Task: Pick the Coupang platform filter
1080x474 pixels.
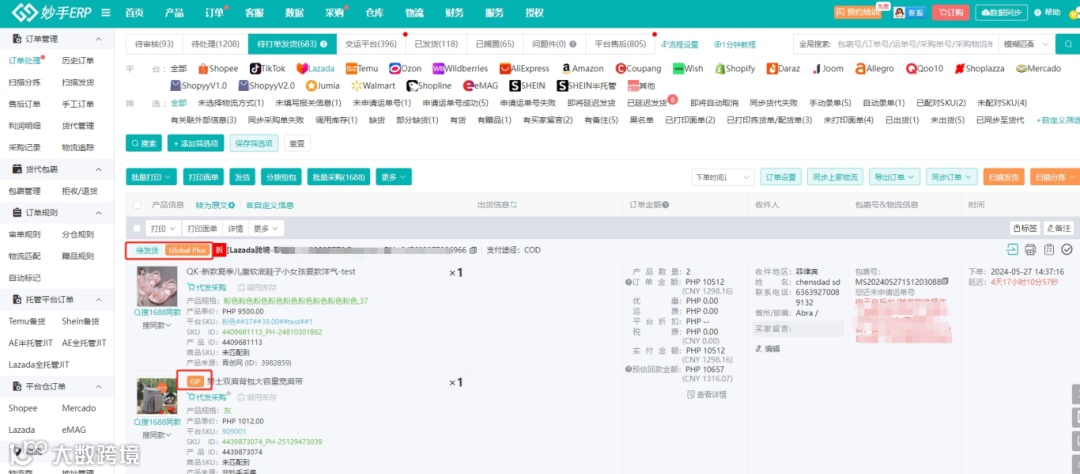Action: (x=638, y=68)
